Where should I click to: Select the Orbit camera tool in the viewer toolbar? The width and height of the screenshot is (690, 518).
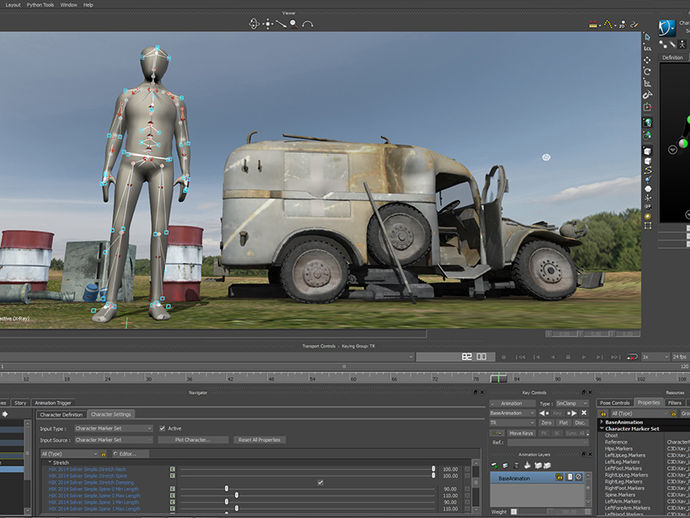[x=254, y=24]
